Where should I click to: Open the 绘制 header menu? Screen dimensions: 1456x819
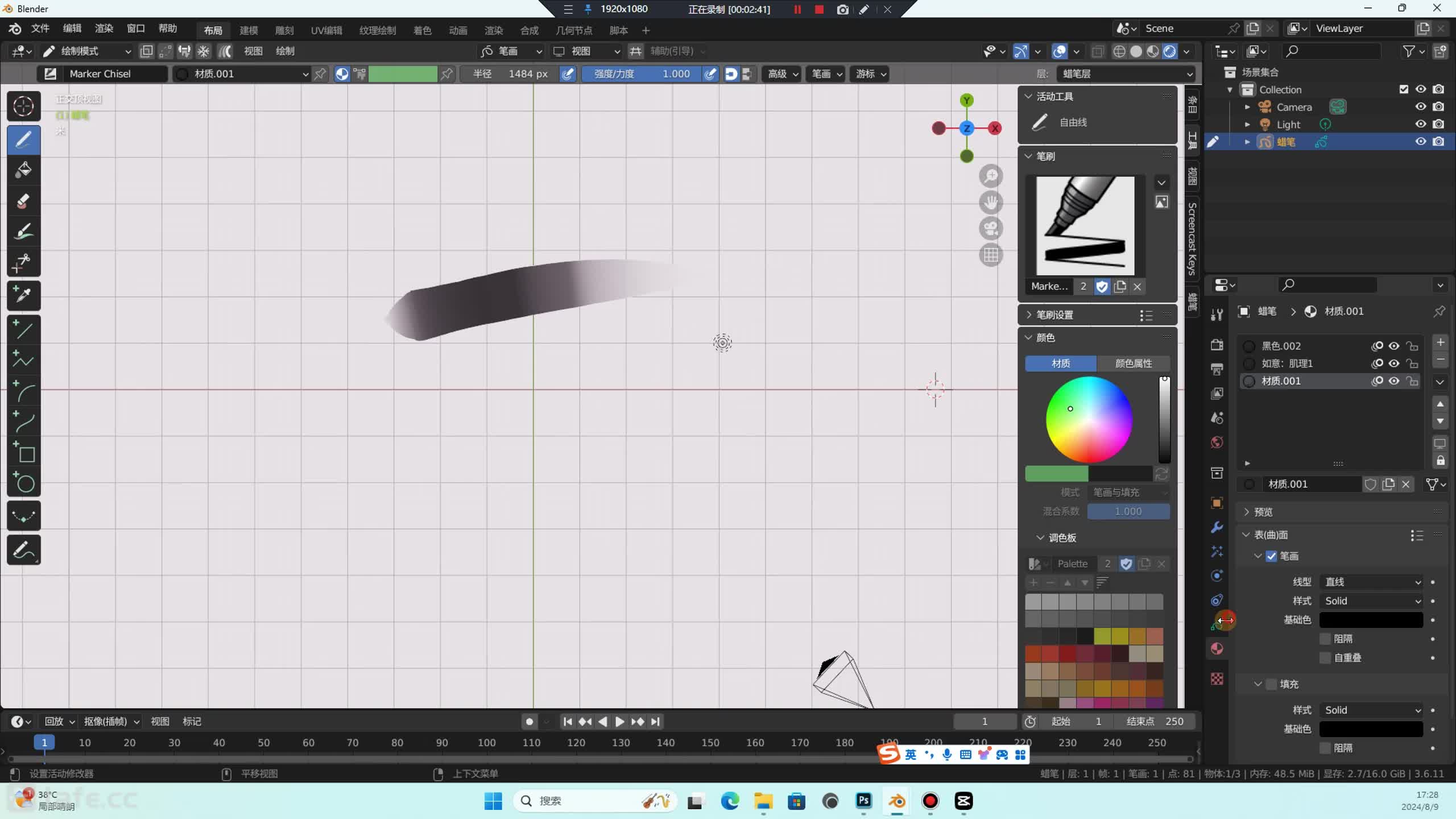[285, 51]
